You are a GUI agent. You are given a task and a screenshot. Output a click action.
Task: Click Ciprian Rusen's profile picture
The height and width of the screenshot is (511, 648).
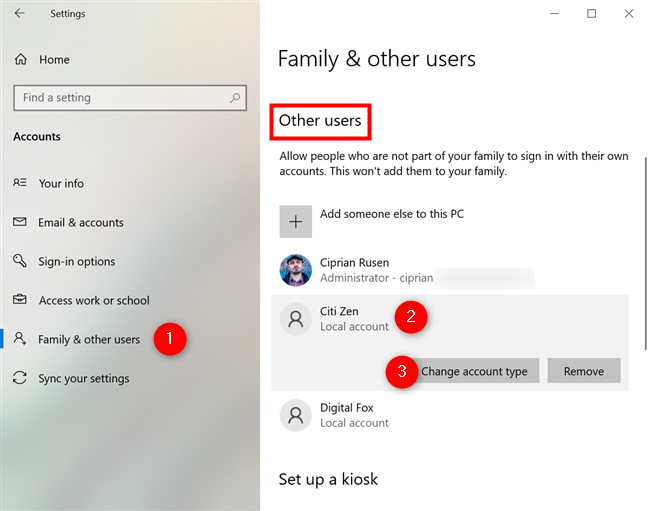click(x=295, y=270)
